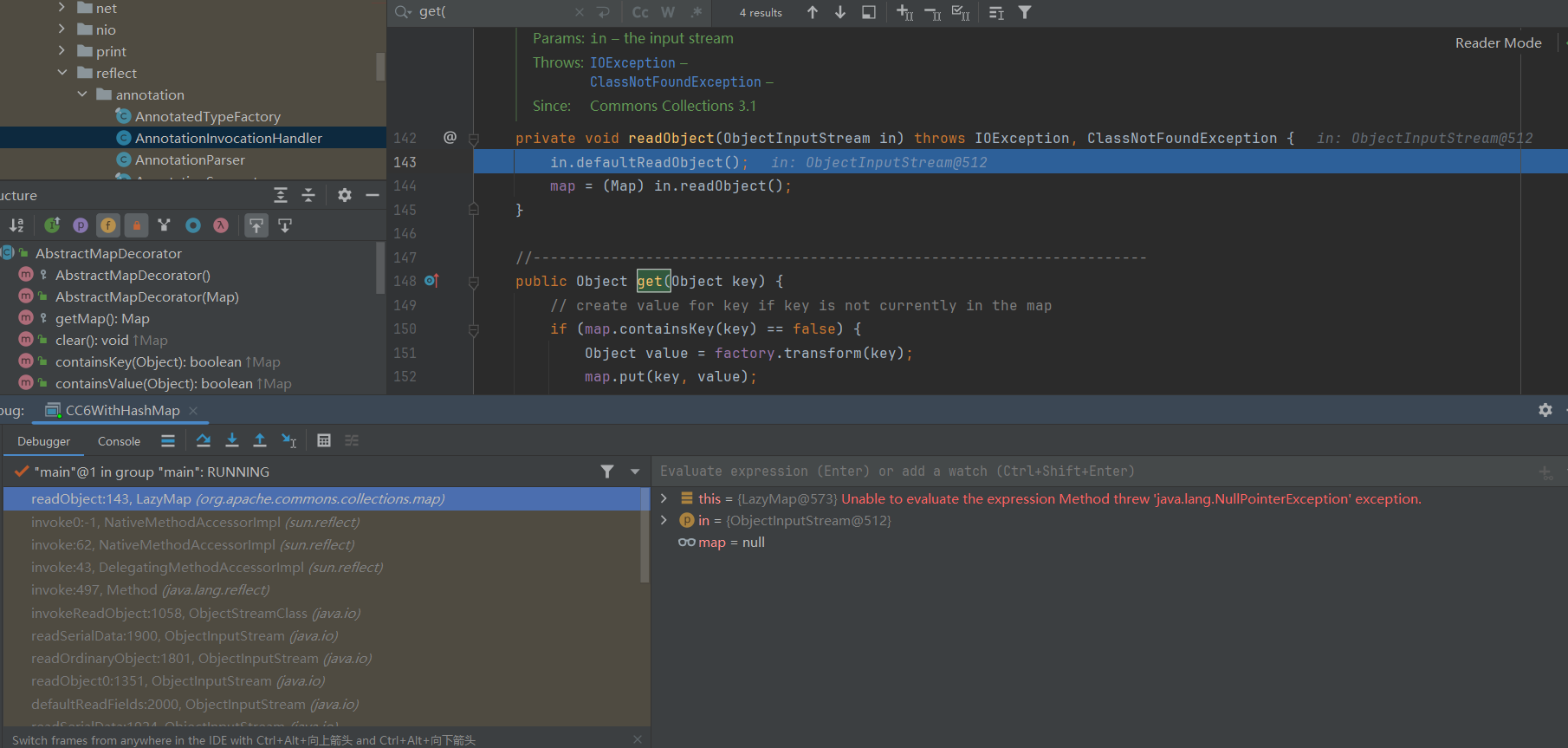Open the thread selector dropdown
Viewport: 1568px width, 748px height.
tap(635, 472)
